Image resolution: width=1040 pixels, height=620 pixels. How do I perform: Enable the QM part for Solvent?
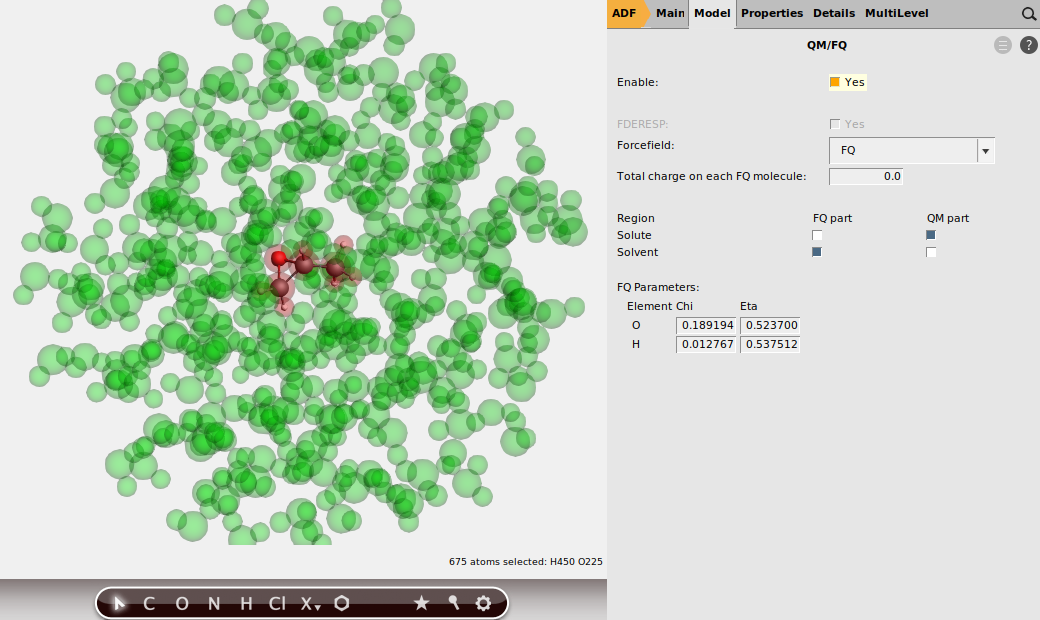point(931,252)
